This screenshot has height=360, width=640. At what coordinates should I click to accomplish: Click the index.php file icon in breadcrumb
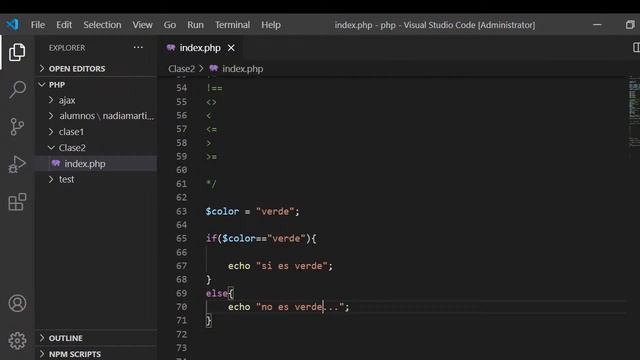coord(213,68)
